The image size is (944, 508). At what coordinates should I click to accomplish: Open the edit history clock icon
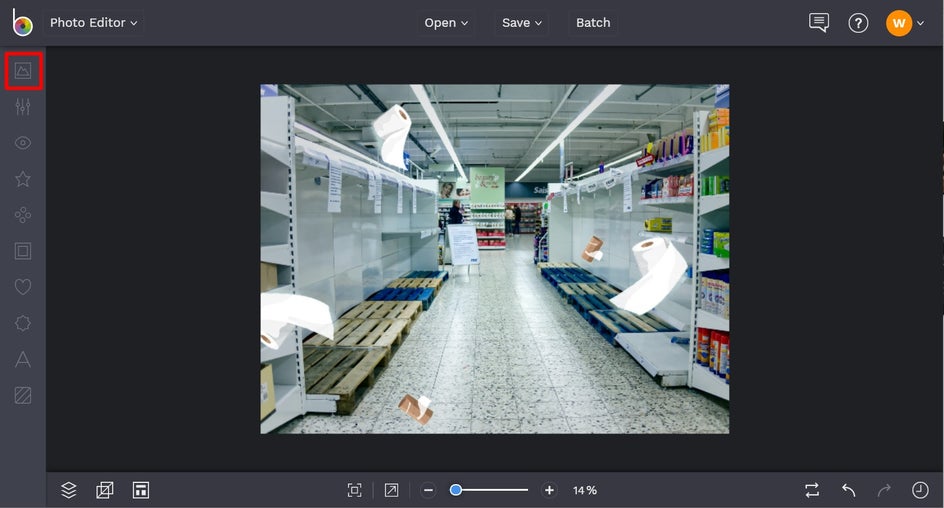[920, 490]
